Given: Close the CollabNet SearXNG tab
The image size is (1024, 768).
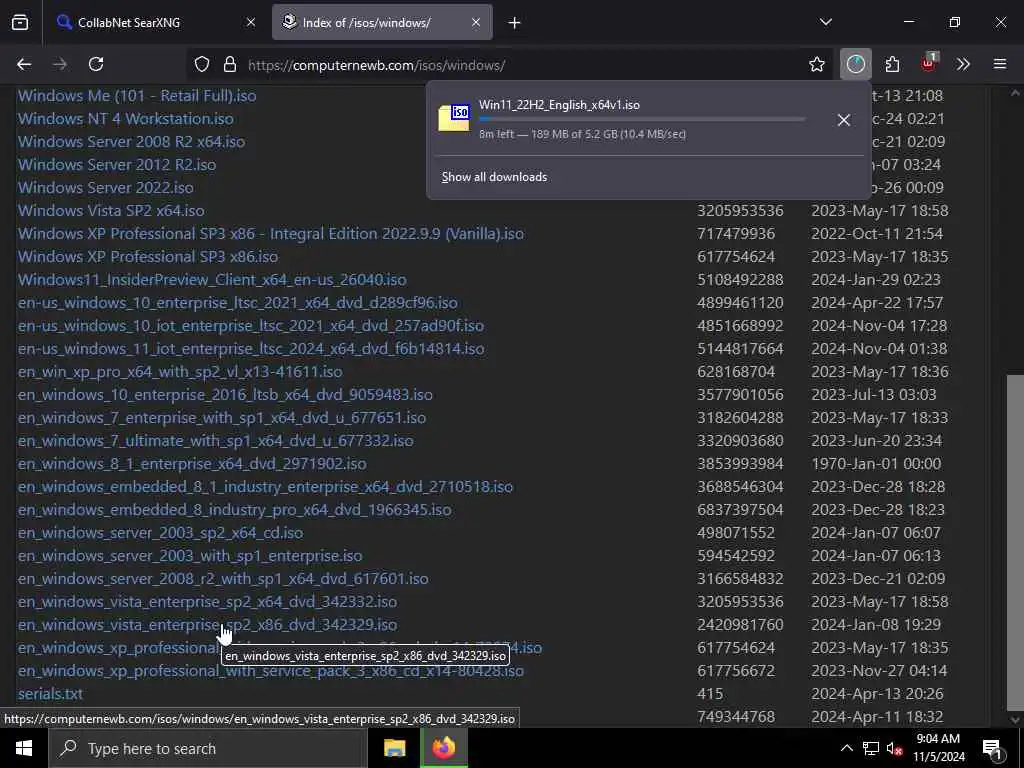Looking at the screenshot, I should pyautogui.click(x=251, y=22).
